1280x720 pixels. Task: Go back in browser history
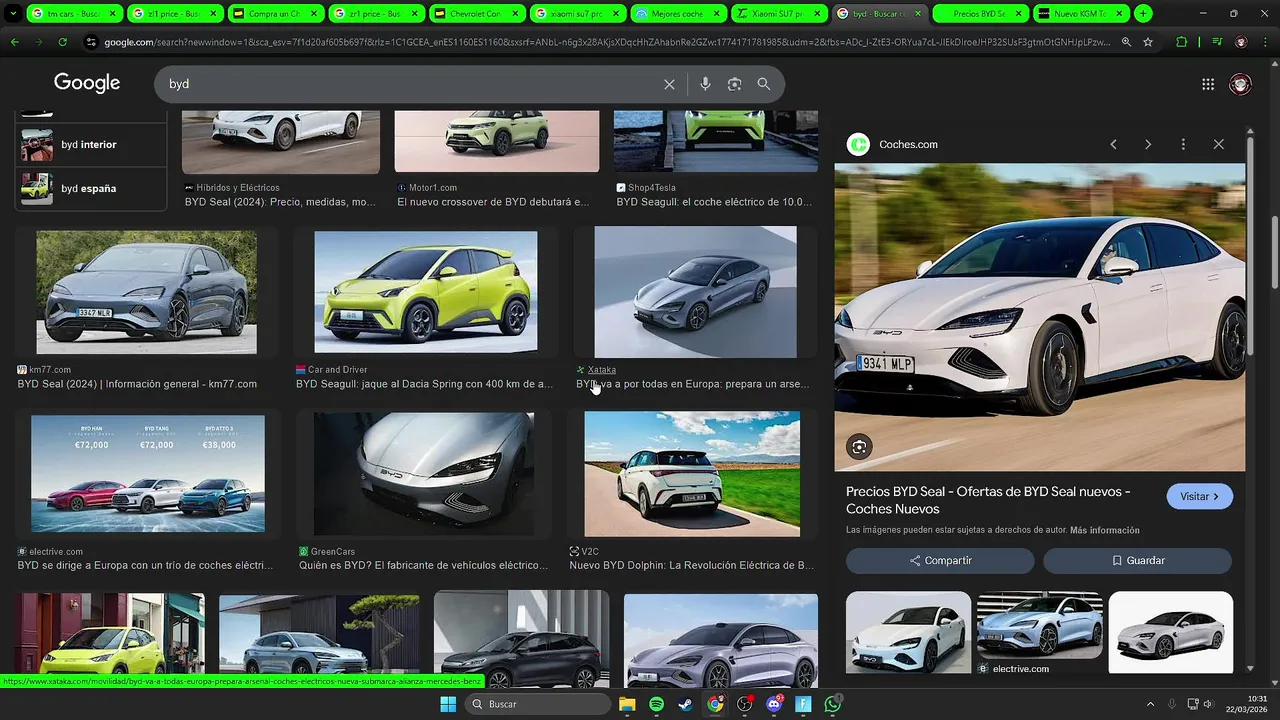tap(14, 42)
